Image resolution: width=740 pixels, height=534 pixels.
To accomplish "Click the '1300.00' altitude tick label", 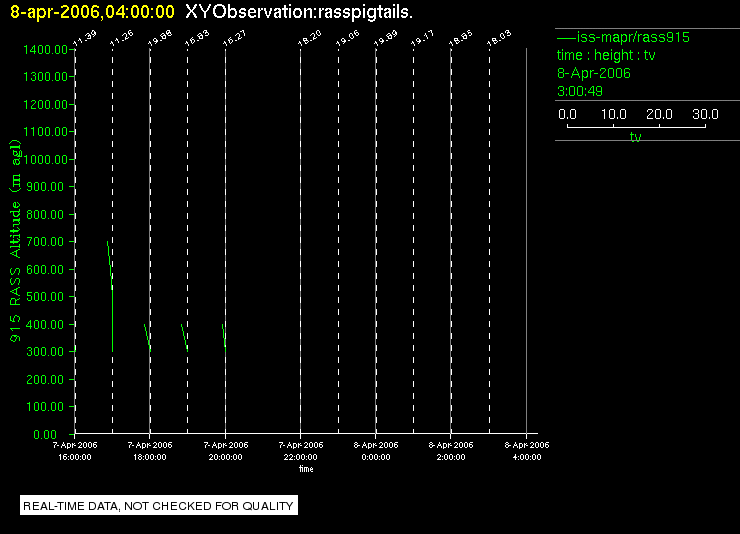I will tap(45, 76).
